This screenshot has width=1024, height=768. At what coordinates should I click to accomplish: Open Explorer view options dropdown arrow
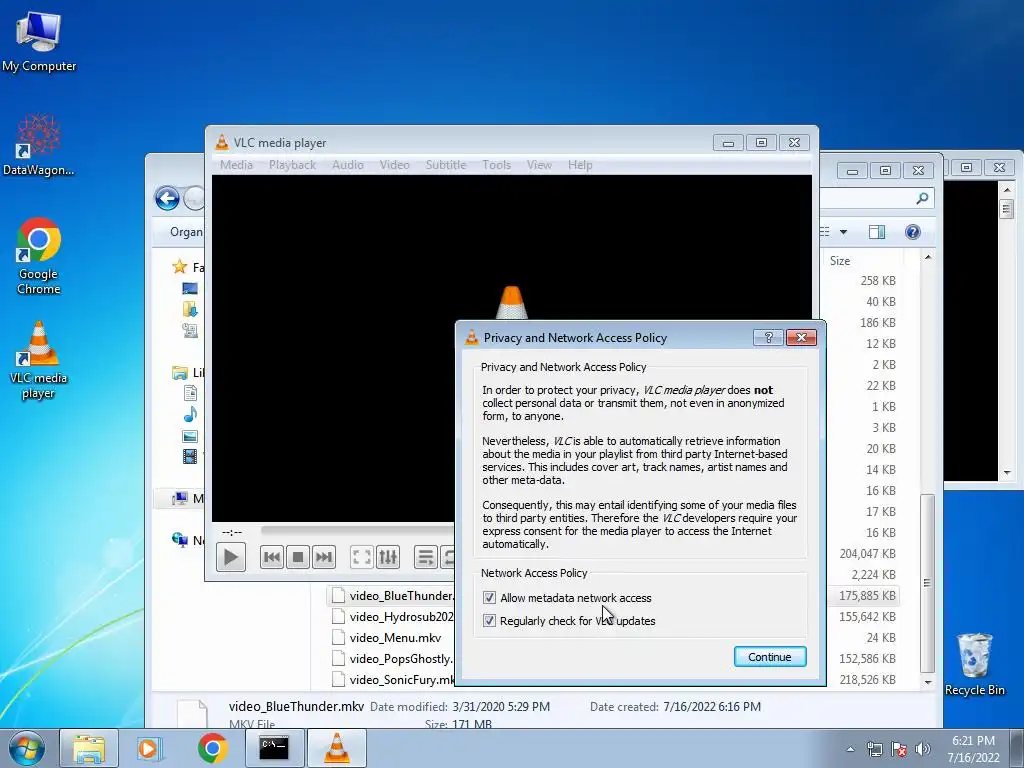pos(843,232)
